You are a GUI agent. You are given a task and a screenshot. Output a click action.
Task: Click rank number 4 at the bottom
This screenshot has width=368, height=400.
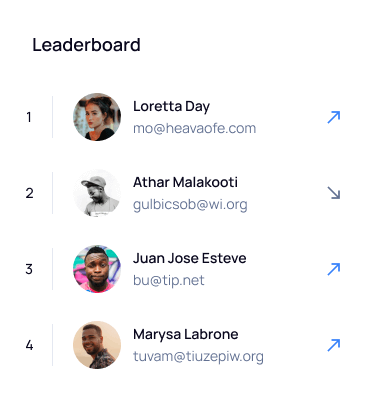pyautogui.click(x=29, y=345)
